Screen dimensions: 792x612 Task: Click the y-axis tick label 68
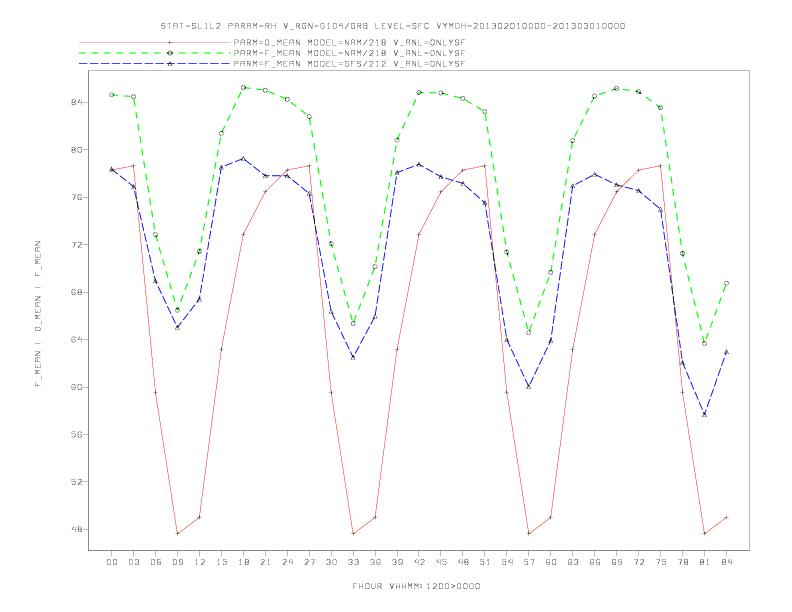(77, 292)
